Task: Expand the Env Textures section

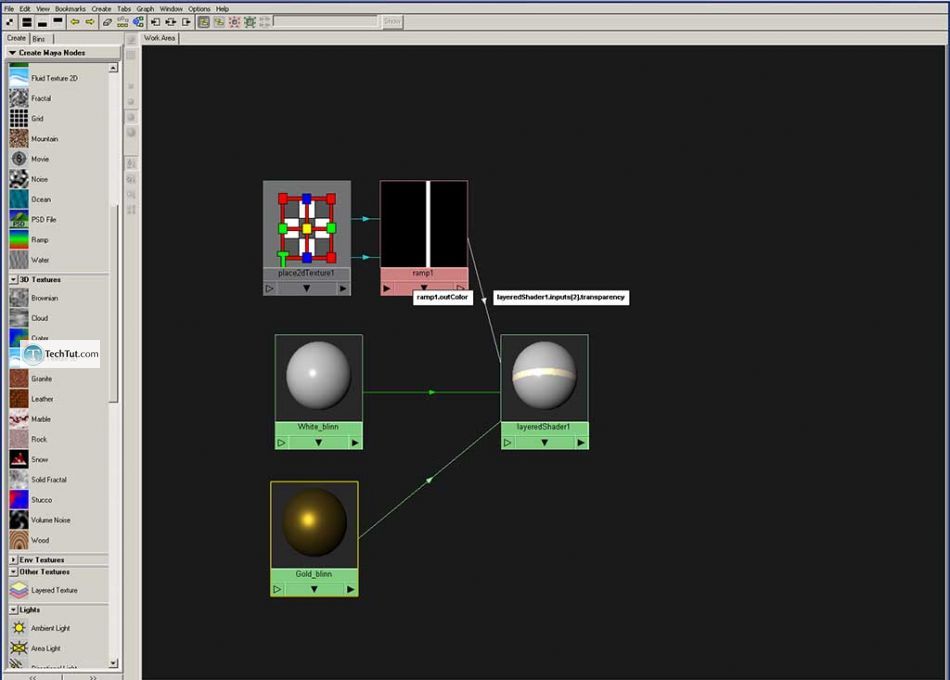Action: [x=13, y=560]
